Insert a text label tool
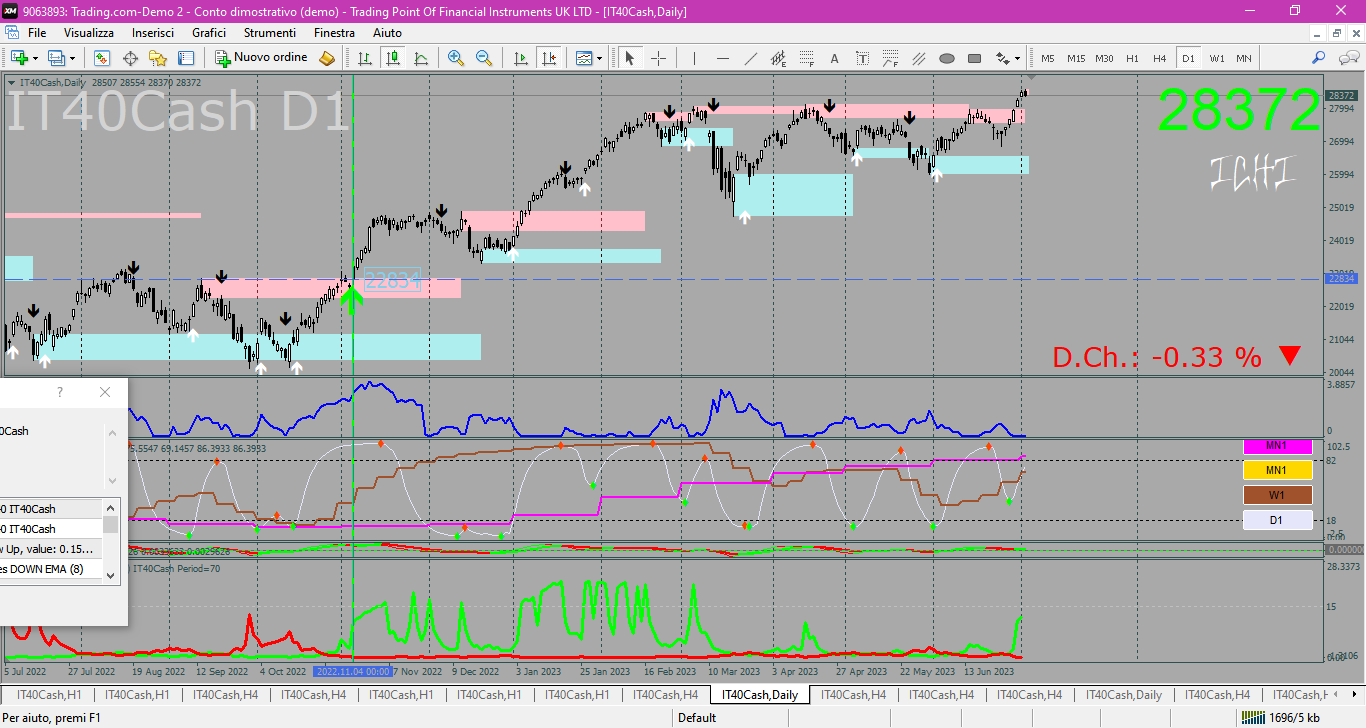The height and width of the screenshot is (728, 1366). coord(862,58)
